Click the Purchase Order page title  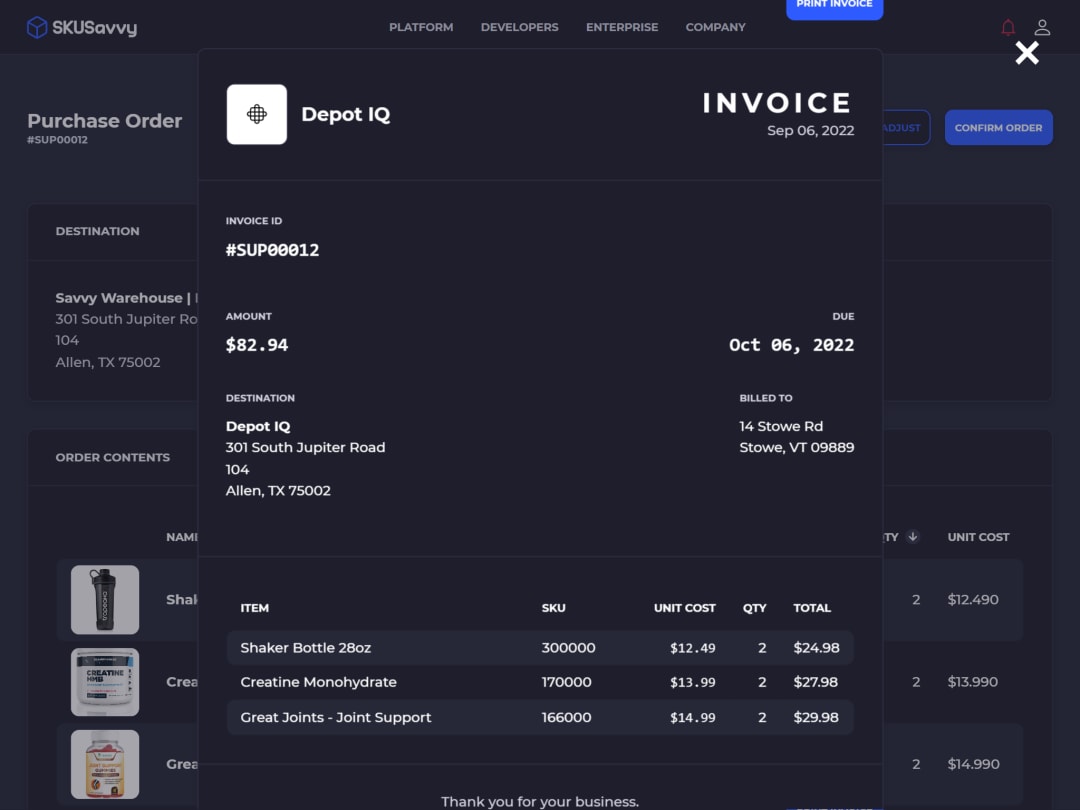[105, 121]
